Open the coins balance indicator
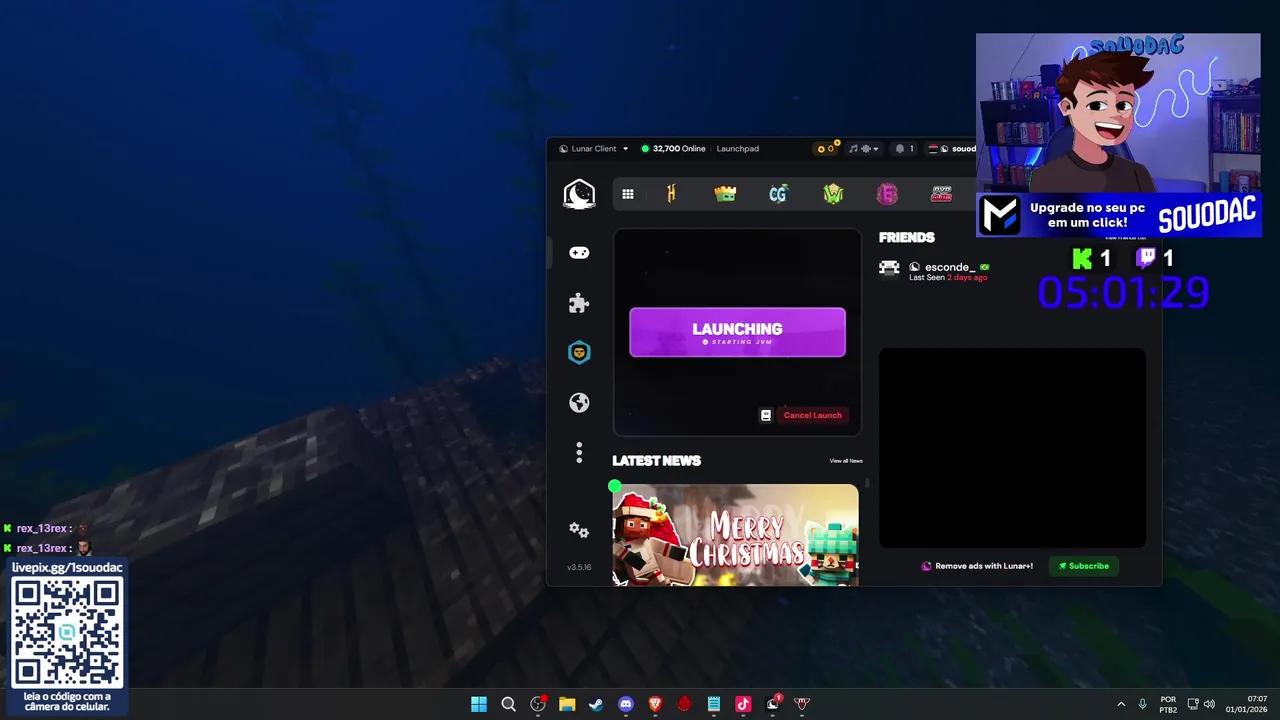The height and width of the screenshot is (720, 1280). tap(827, 149)
